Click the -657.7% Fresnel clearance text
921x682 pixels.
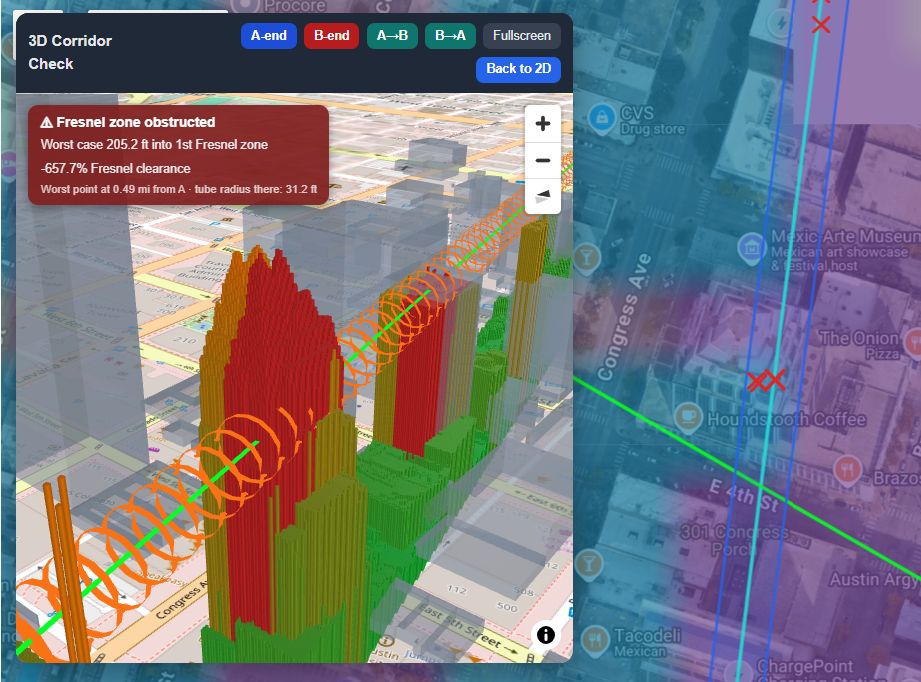click(x=116, y=169)
